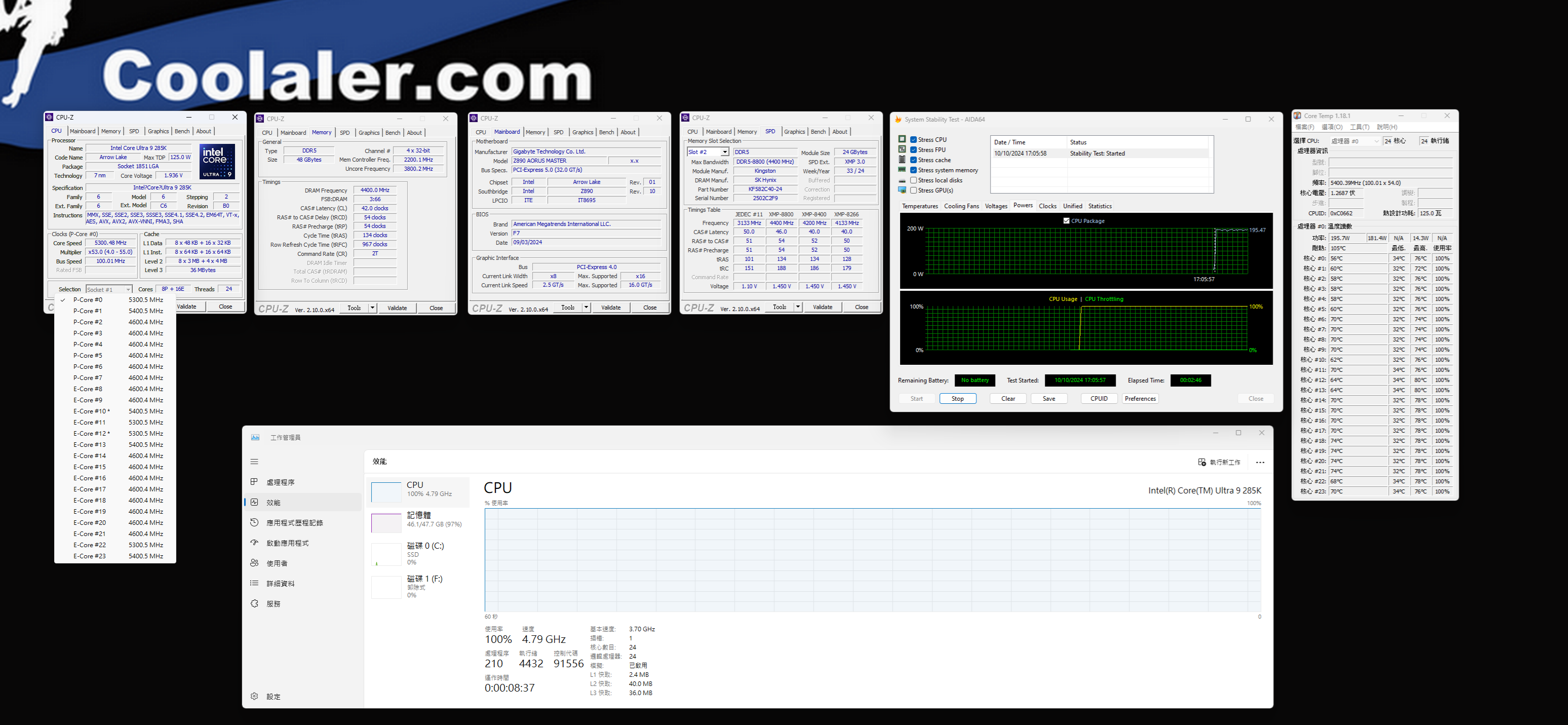
Task: Open the 詳細資料 page in Task Manager
Action: [x=302, y=583]
